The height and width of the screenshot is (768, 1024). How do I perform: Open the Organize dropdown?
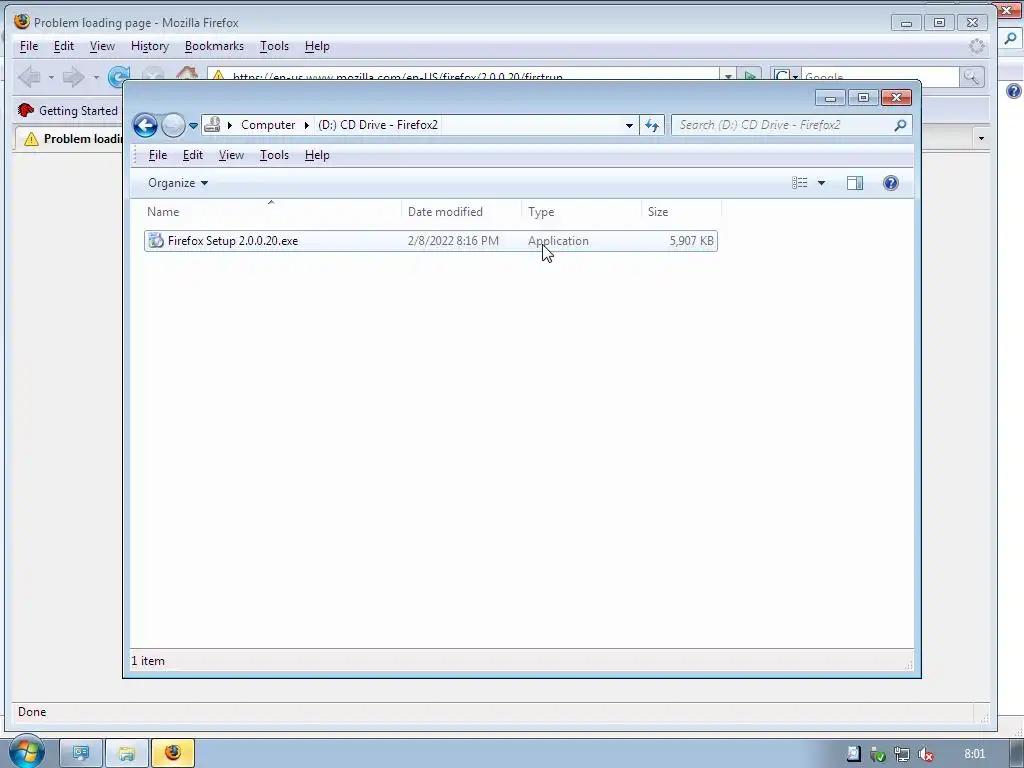178,183
